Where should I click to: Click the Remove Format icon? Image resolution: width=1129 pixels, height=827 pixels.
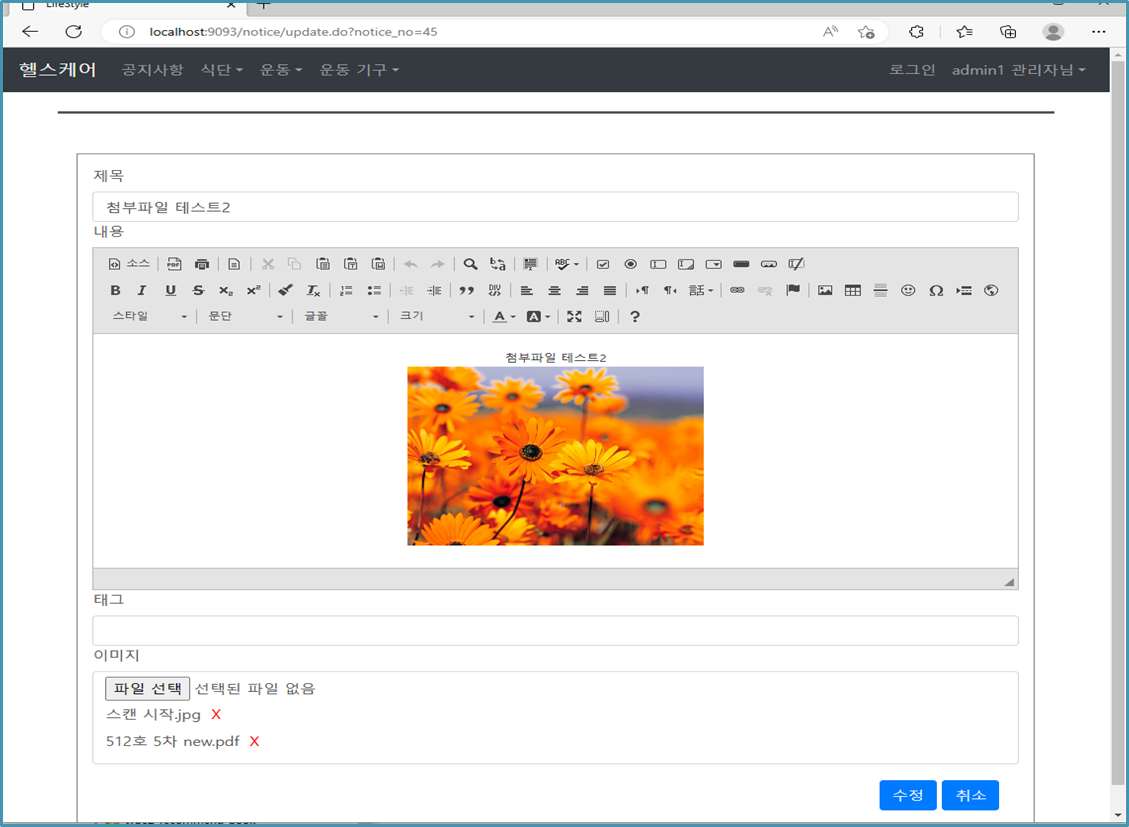click(313, 290)
